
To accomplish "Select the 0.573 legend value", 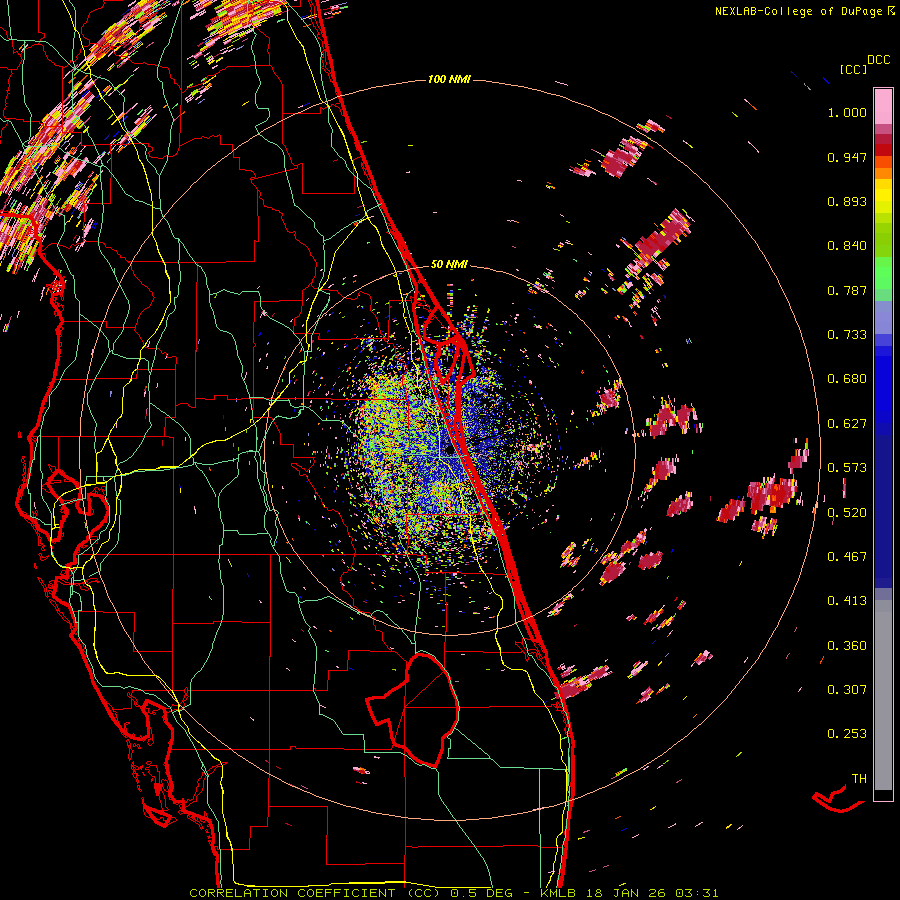I will click(x=847, y=468).
